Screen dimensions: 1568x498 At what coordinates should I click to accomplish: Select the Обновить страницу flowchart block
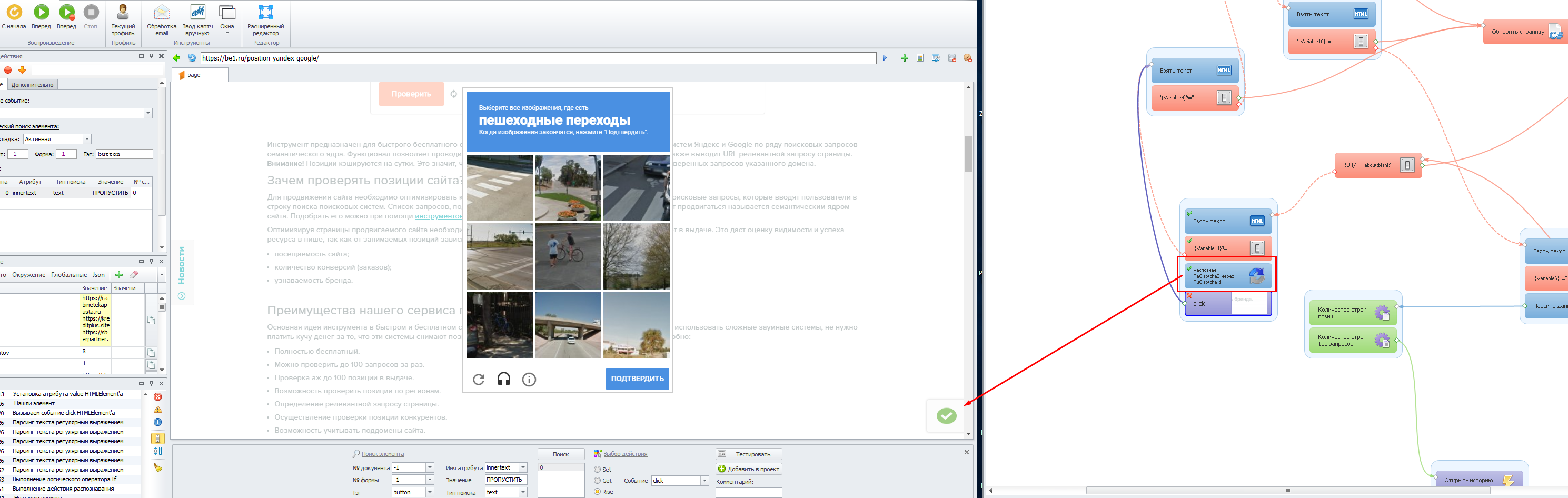tap(1525, 32)
